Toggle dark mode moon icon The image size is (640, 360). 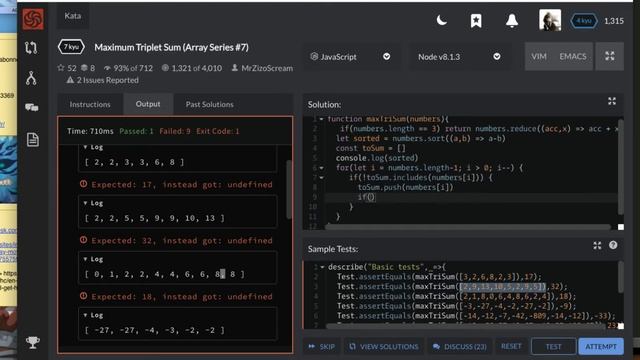(x=441, y=20)
